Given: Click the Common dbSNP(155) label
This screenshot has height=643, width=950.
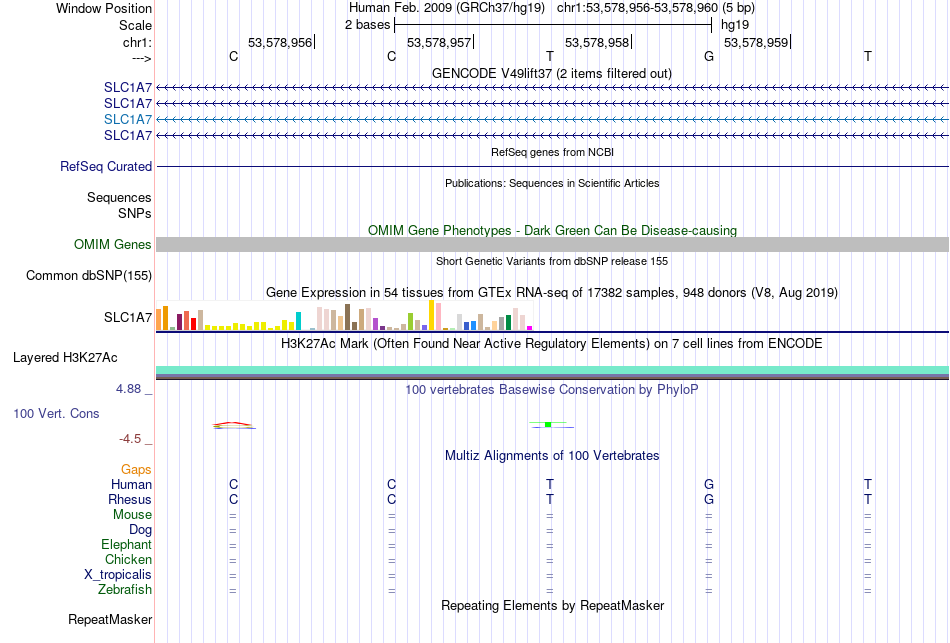Looking at the screenshot, I should [89, 275].
